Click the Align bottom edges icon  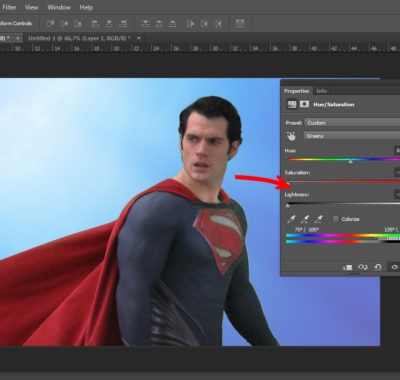(x=78, y=24)
